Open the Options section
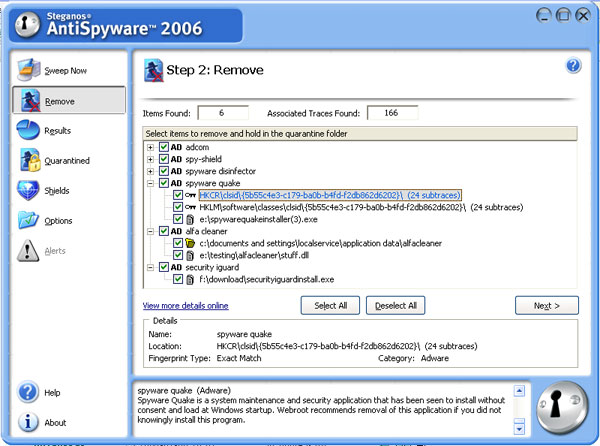Viewport: 600px width, 446px height. (x=69, y=221)
